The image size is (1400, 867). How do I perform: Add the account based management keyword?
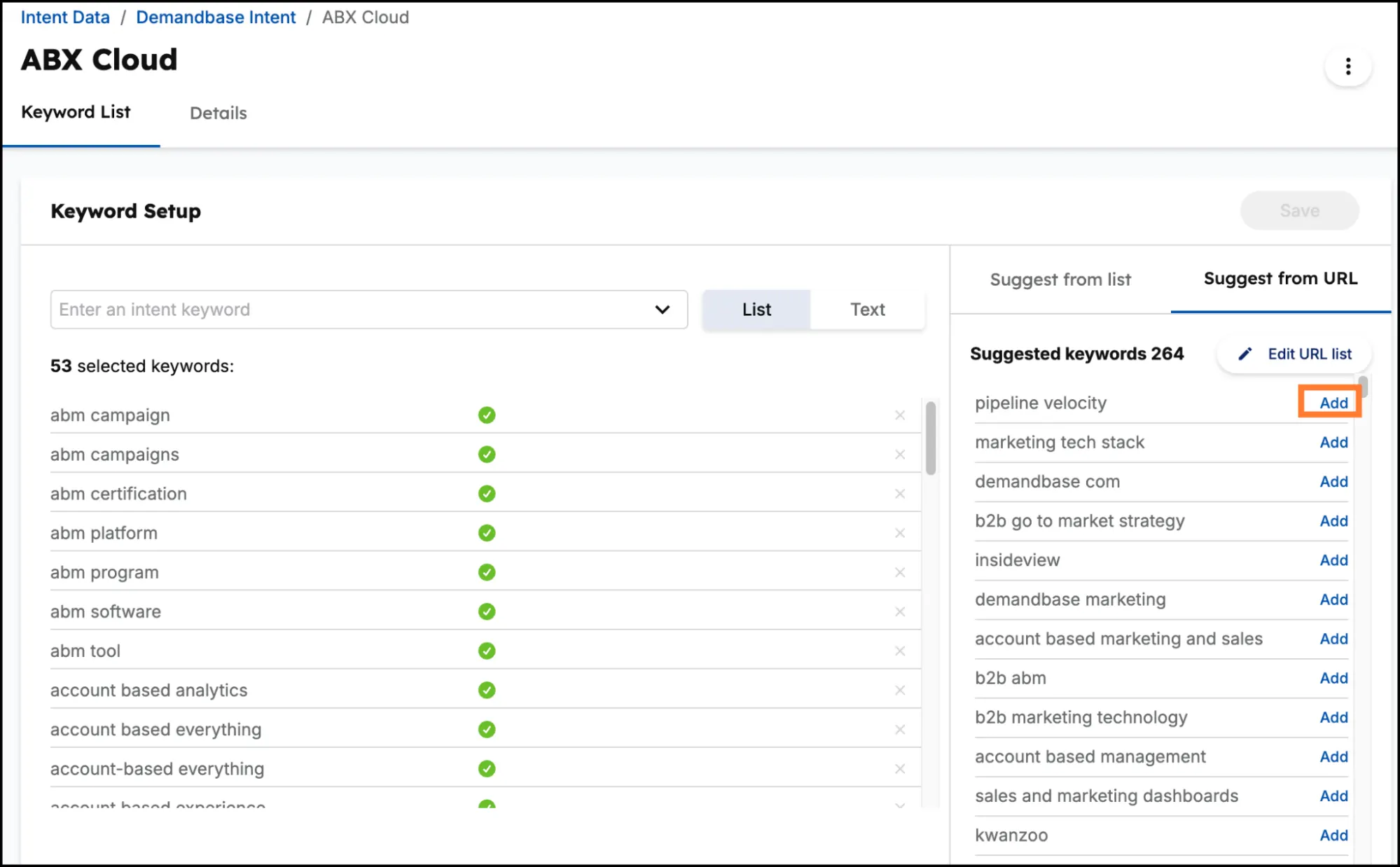(x=1333, y=756)
